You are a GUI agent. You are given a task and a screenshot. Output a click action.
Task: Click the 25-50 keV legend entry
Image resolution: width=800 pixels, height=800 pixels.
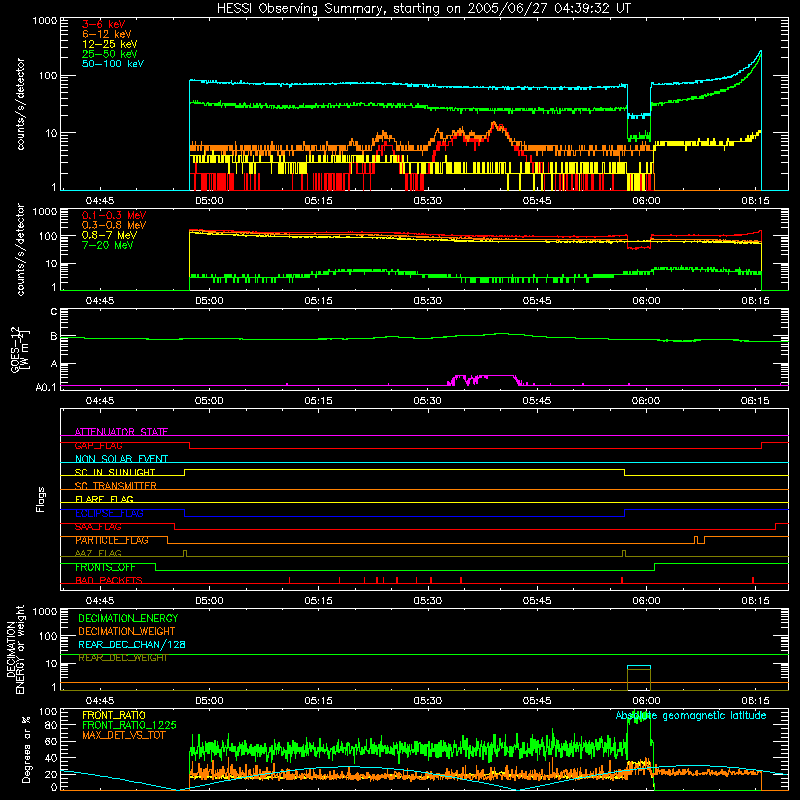[x=110, y=54]
